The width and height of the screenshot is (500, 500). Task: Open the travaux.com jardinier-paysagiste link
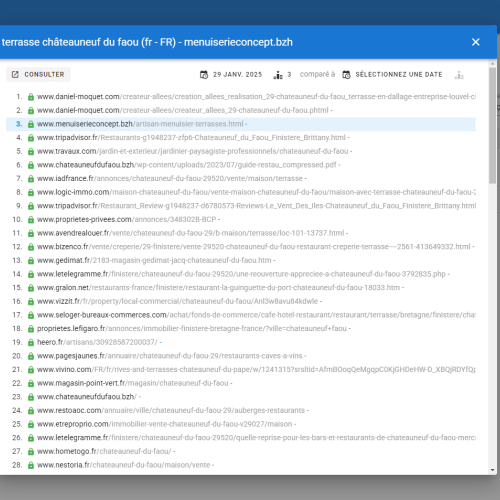click(192, 151)
